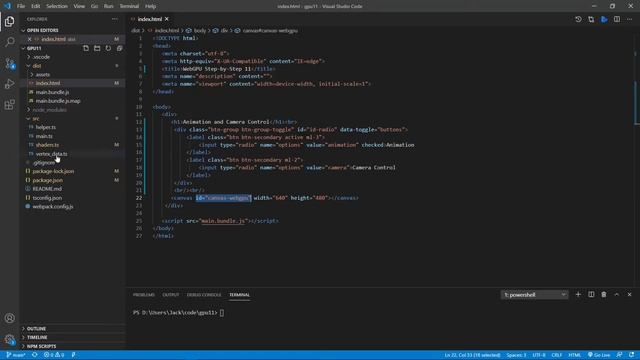640x360 pixels.
Task: Close index.html in Open Editors list
Action: click(x=29, y=39)
